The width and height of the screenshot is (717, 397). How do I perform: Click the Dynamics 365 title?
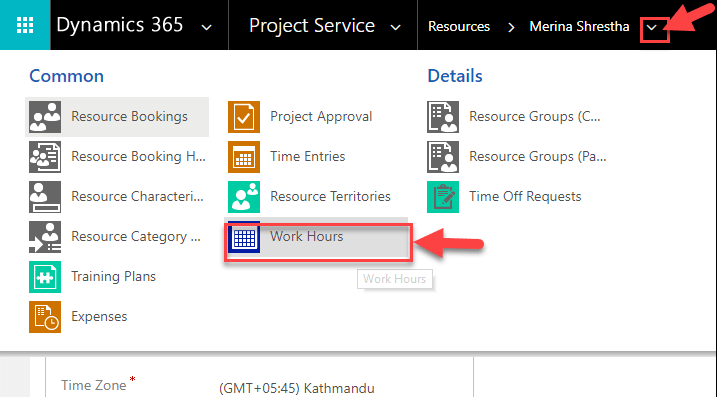119,25
